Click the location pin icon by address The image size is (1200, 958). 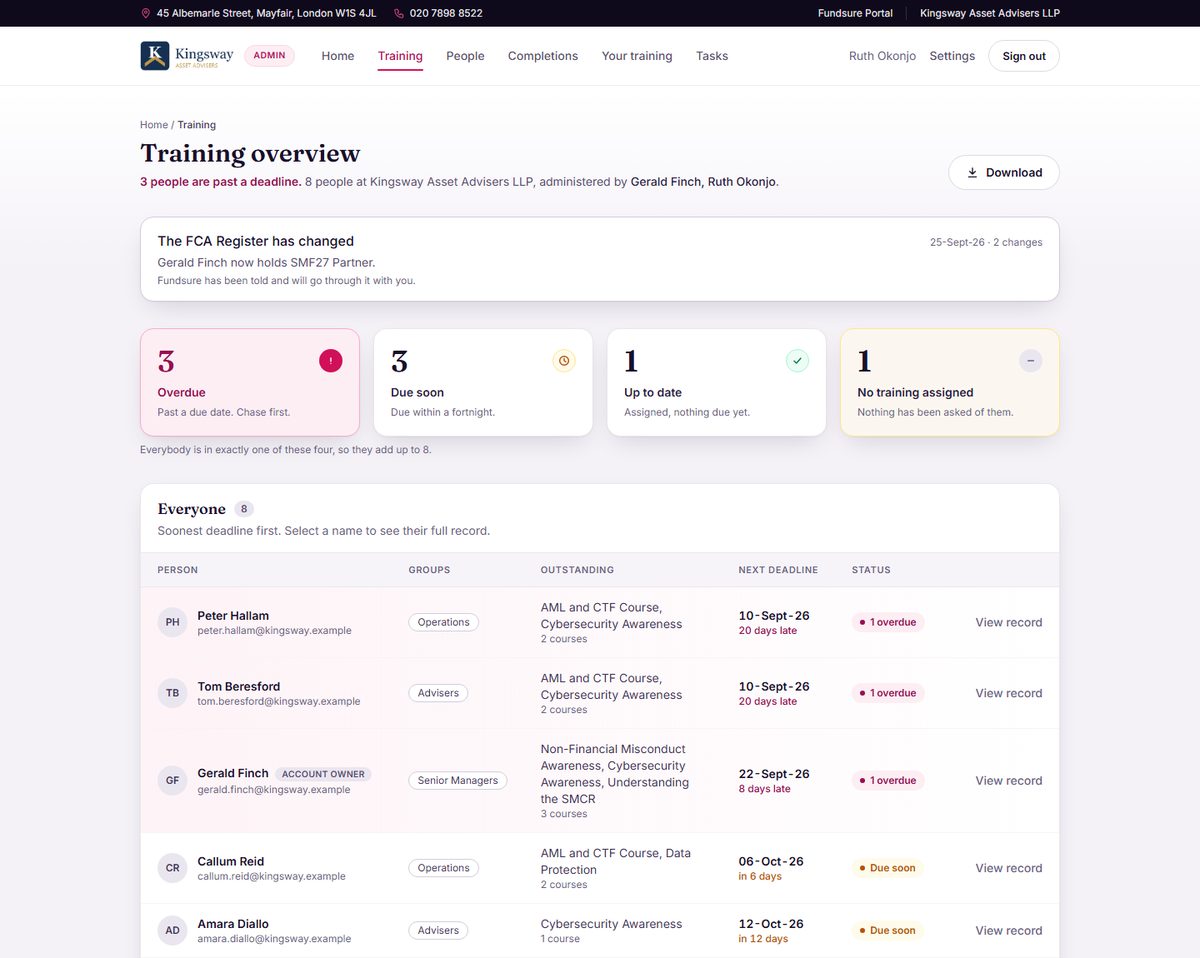tap(146, 13)
